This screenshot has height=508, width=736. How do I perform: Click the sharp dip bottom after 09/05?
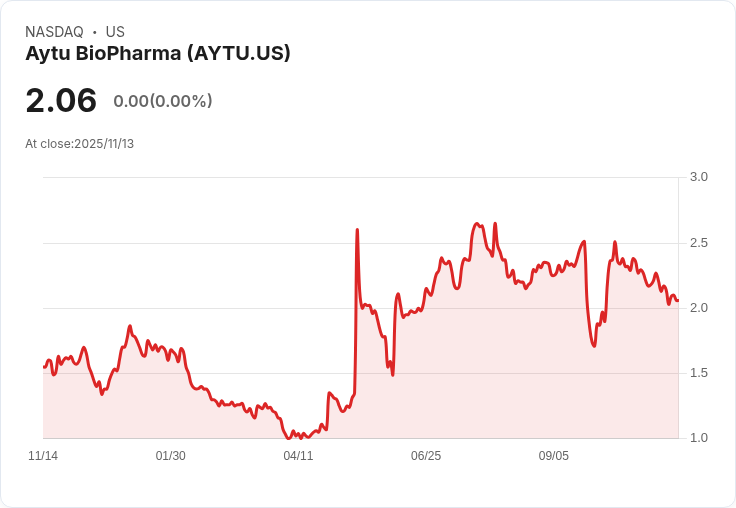(x=594, y=346)
